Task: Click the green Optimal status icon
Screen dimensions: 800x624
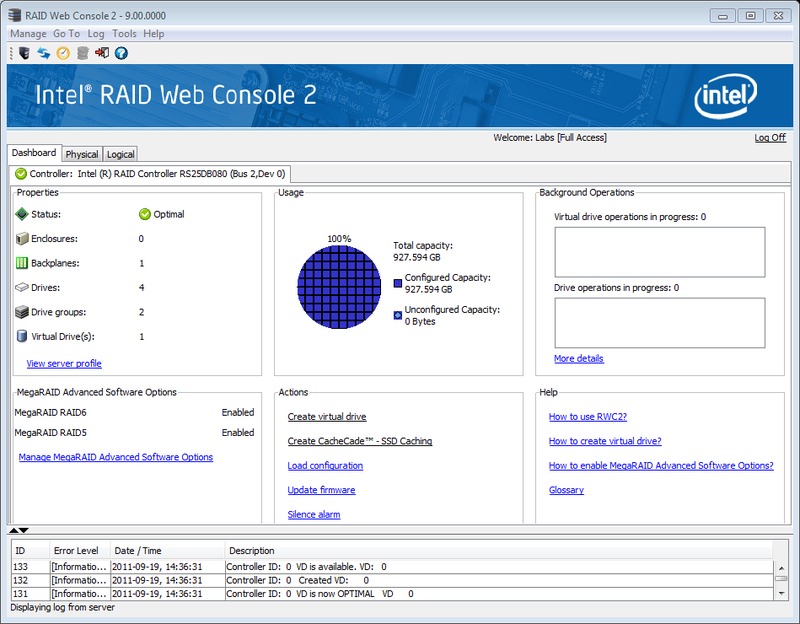Action: [145, 214]
